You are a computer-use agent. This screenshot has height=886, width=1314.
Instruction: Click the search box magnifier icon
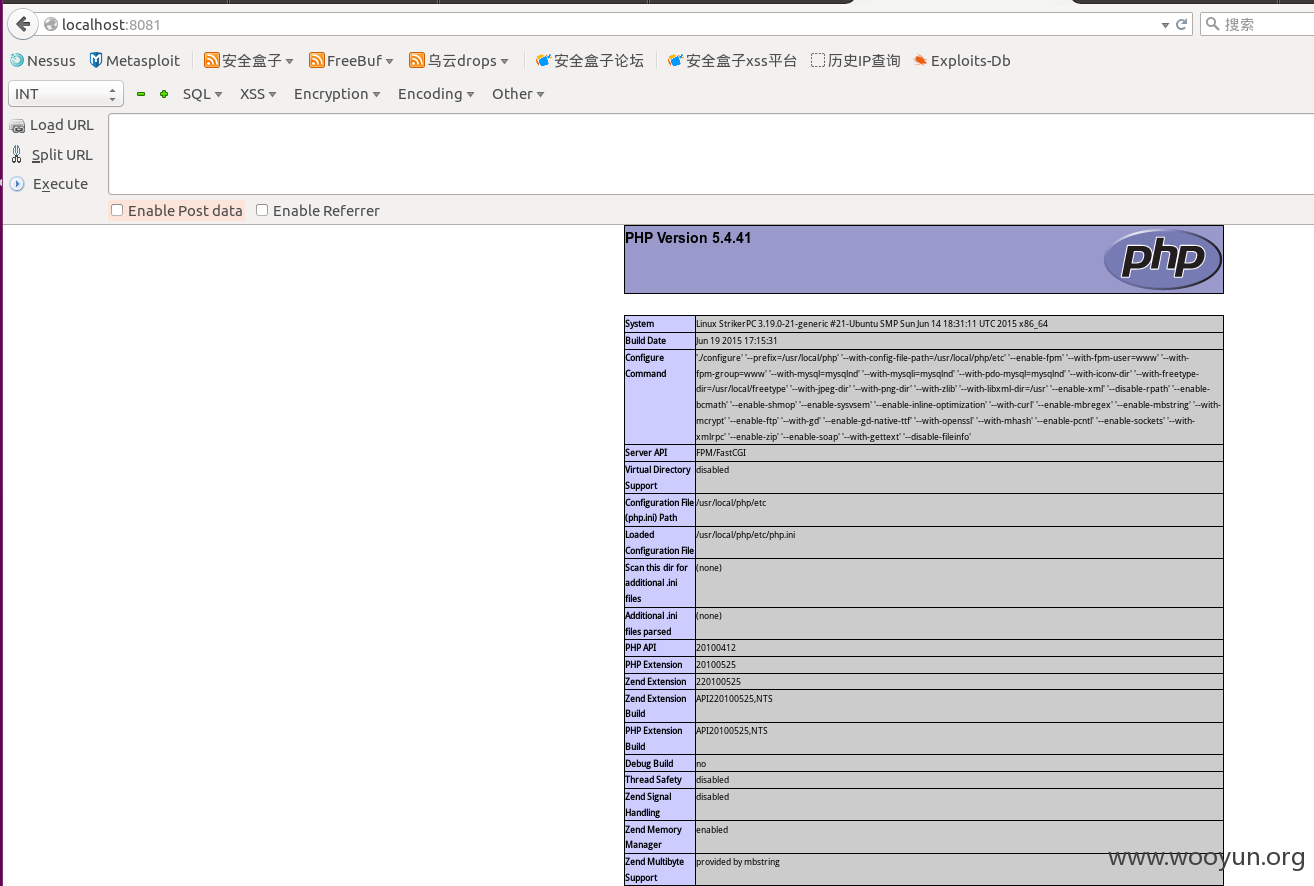[1213, 24]
